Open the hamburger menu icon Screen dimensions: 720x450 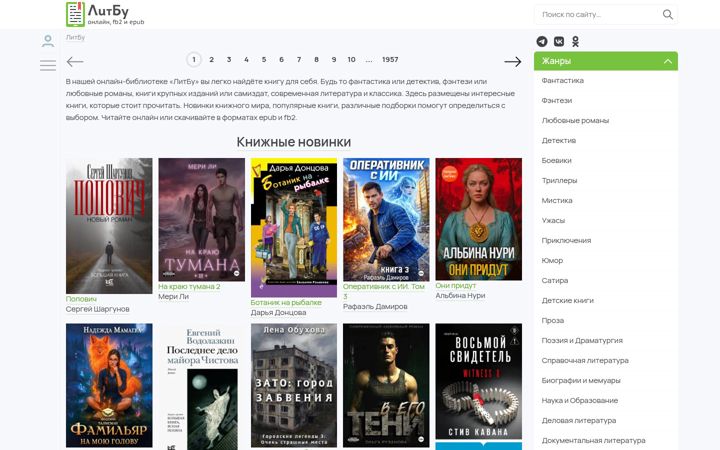(48, 65)
